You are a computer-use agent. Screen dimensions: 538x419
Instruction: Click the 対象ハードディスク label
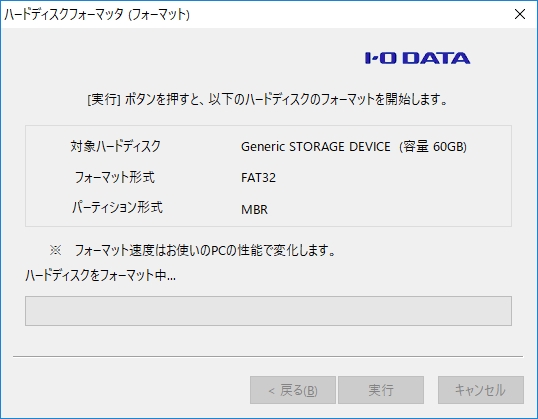click(x=116, y=146)
